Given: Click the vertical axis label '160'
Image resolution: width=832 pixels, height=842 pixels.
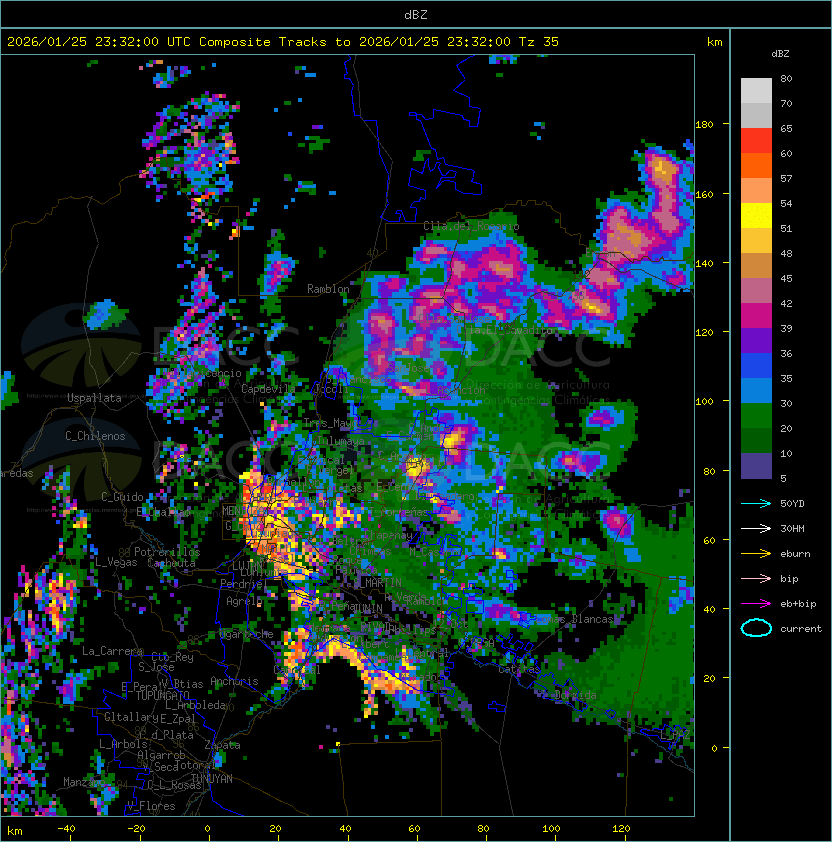Looking at the screenshot, I should [x=704, y=194].
